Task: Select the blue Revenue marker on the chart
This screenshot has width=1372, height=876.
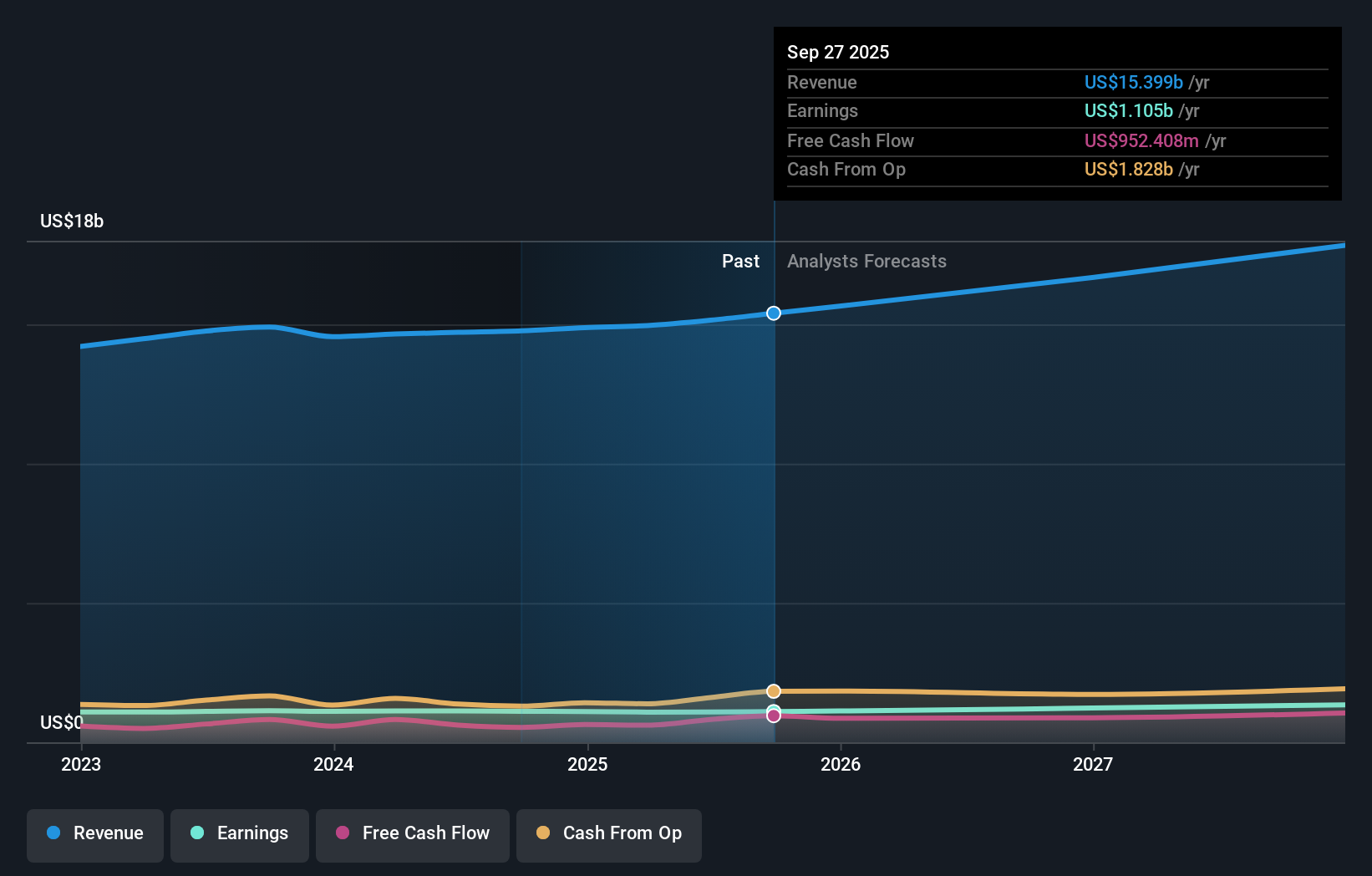Action: click(x=773, y=313)
